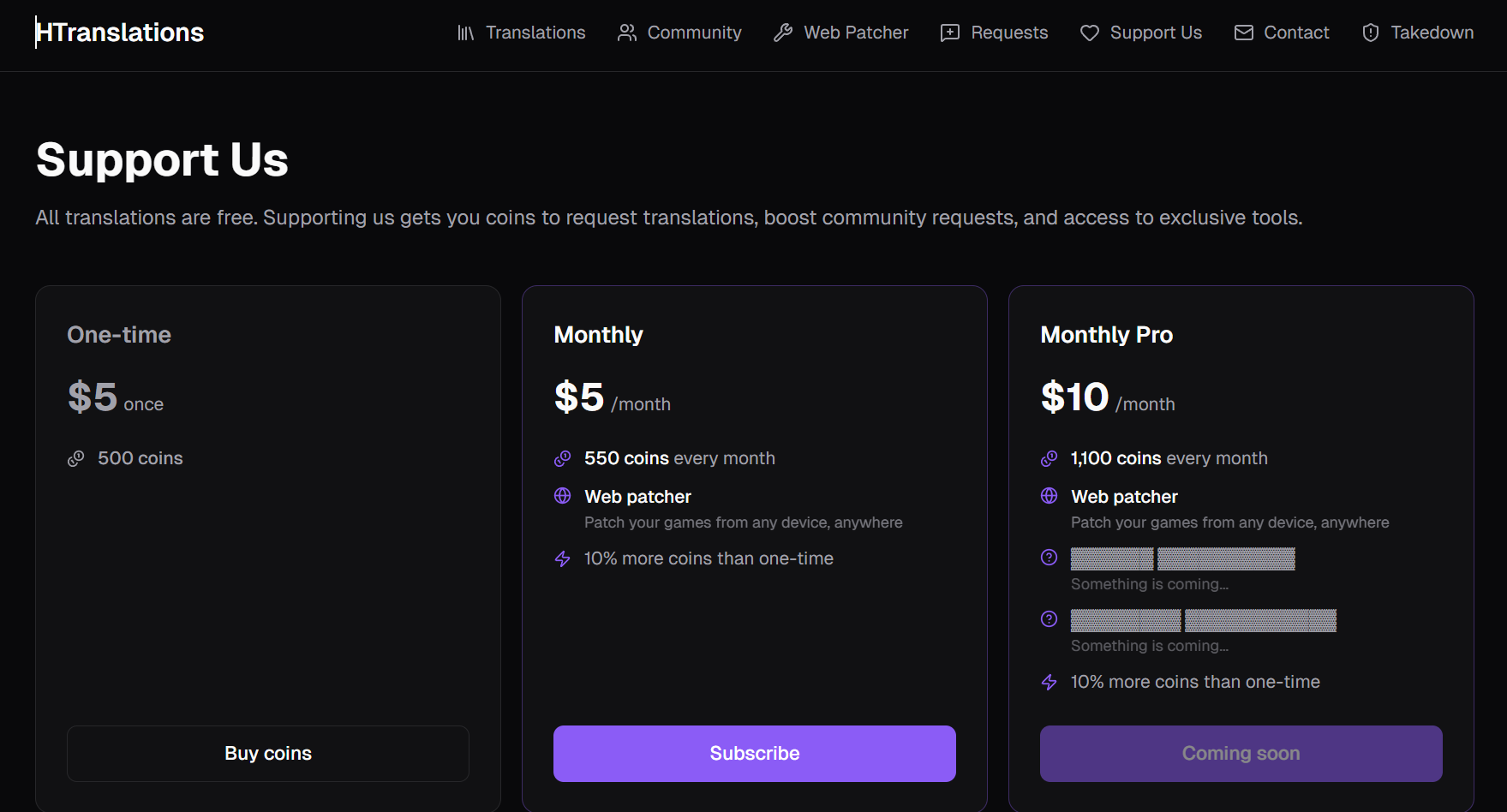
Task: Click 'Web patcher' feature in Monthly plan
Action: pos(637,497)
